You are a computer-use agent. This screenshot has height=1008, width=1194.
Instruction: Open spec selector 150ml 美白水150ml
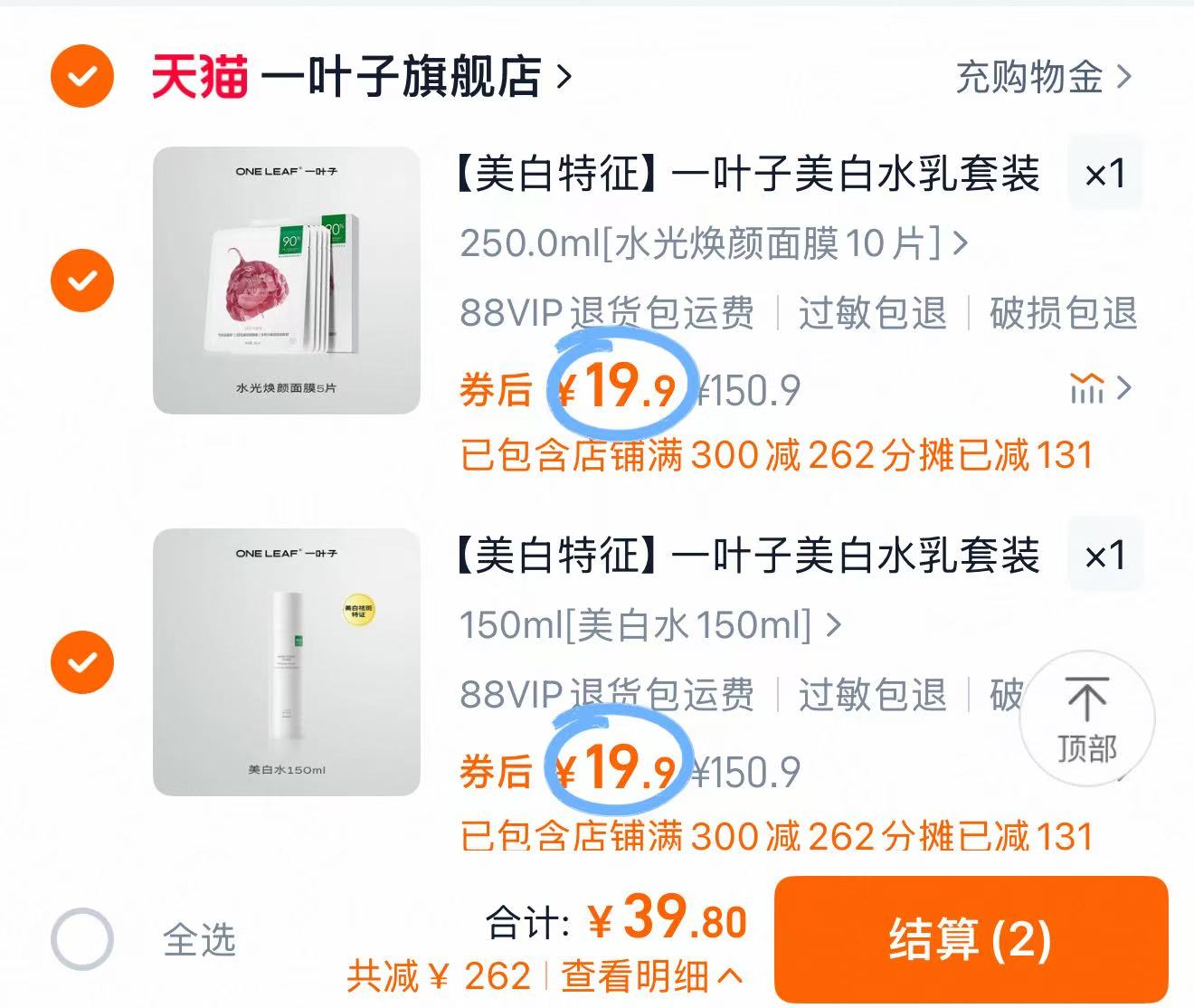pos(648,624)
